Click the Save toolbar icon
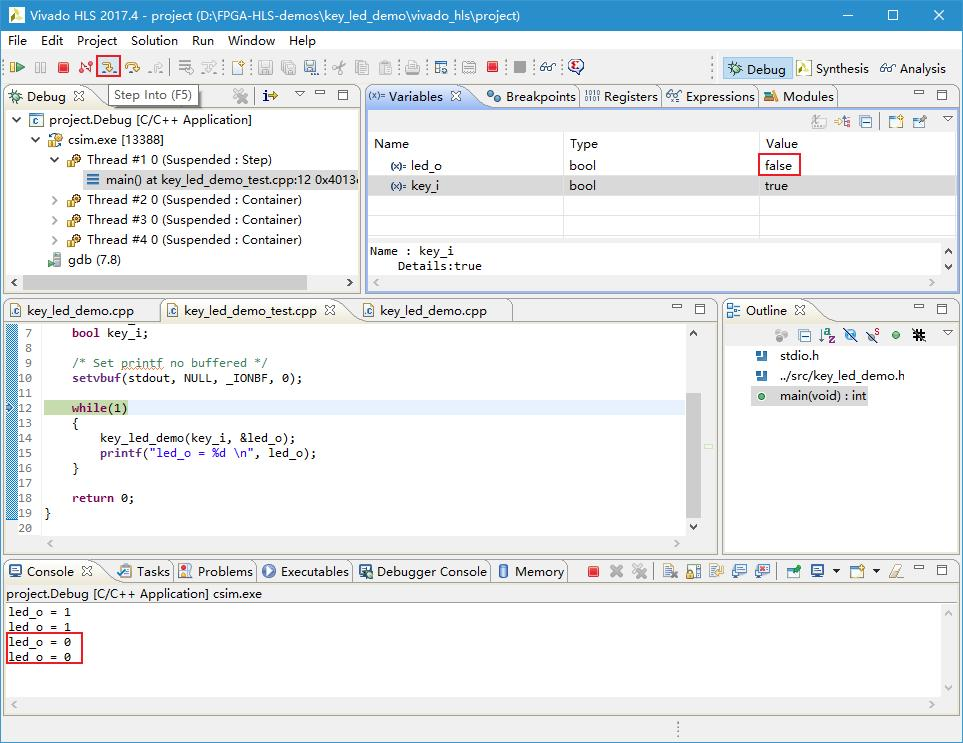Screen dimensions: 963x743 tap(265, 67)
